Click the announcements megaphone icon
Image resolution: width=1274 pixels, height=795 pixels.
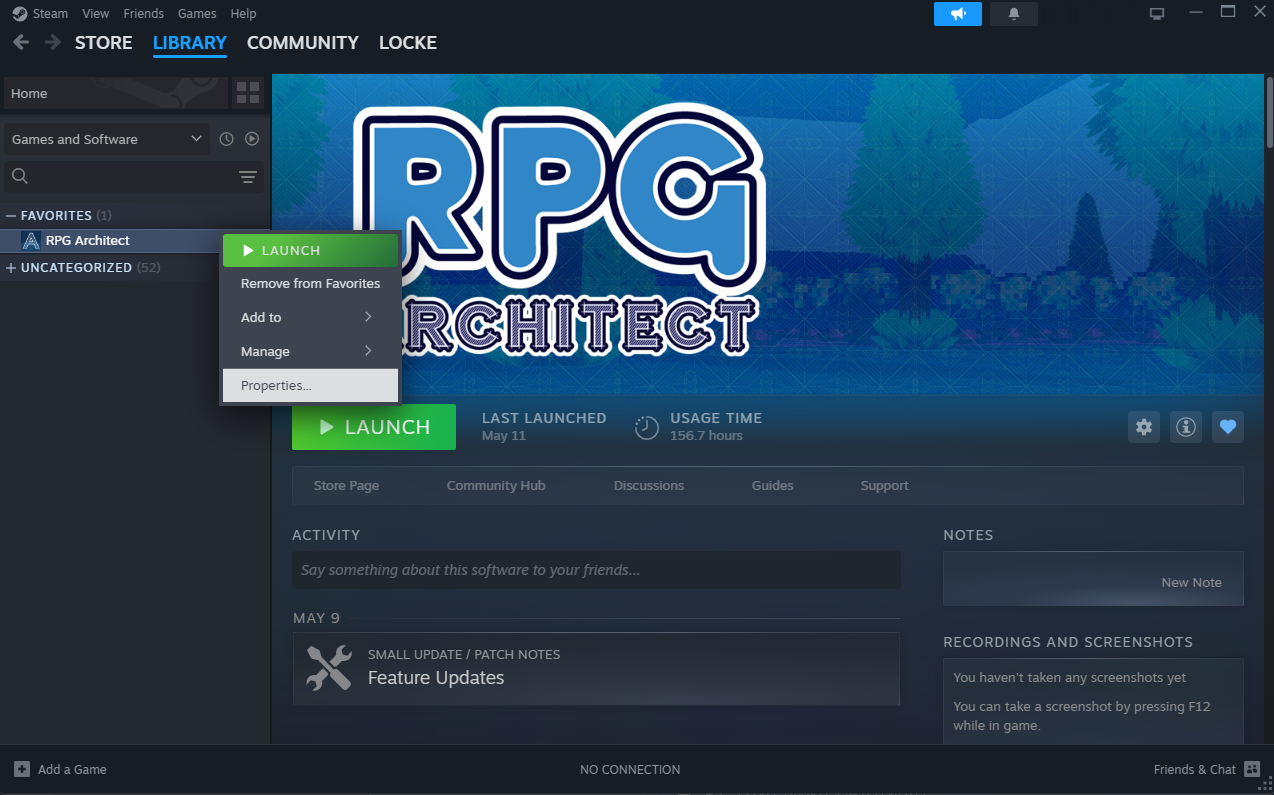coord(958,14)
